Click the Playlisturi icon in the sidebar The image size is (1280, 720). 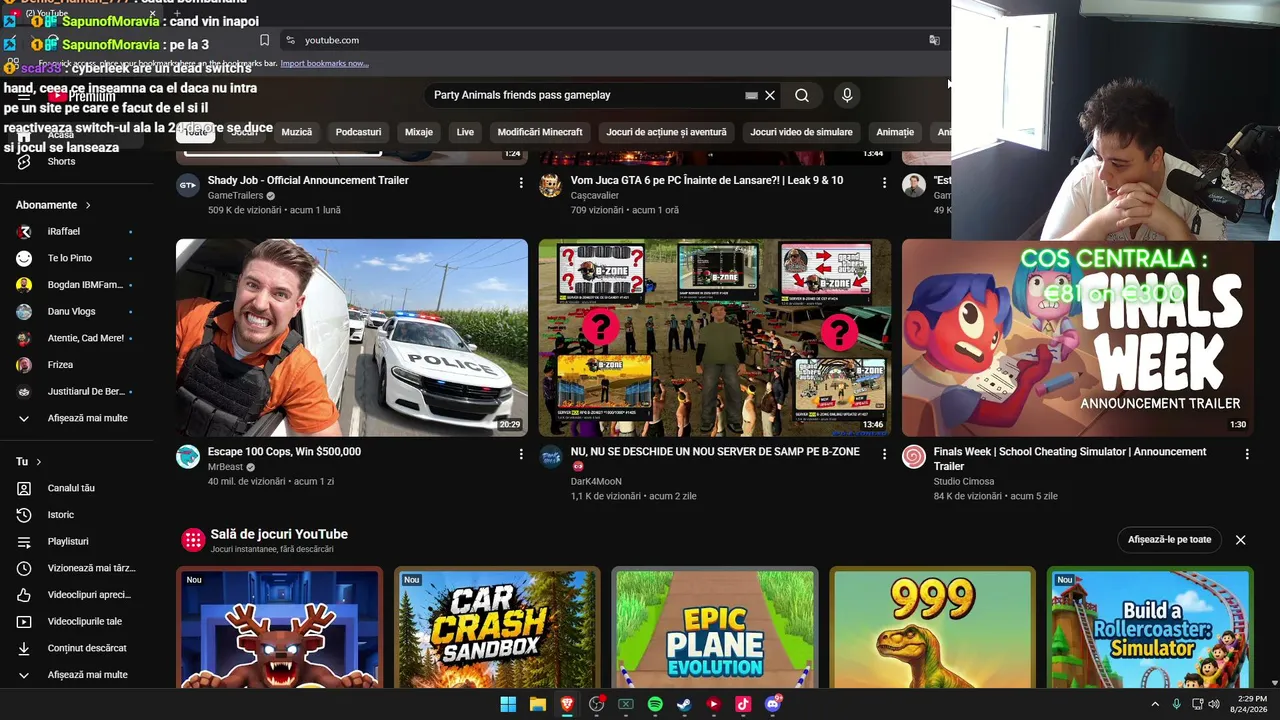(x=24, y=541)
